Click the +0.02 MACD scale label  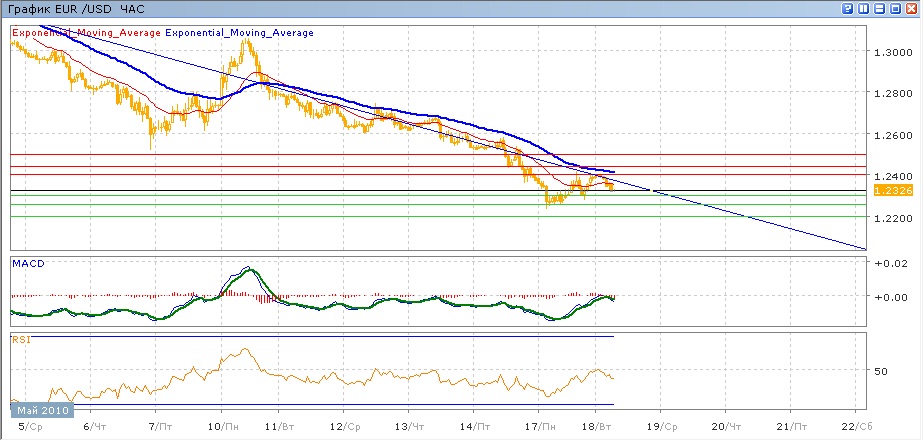point(890,263)
